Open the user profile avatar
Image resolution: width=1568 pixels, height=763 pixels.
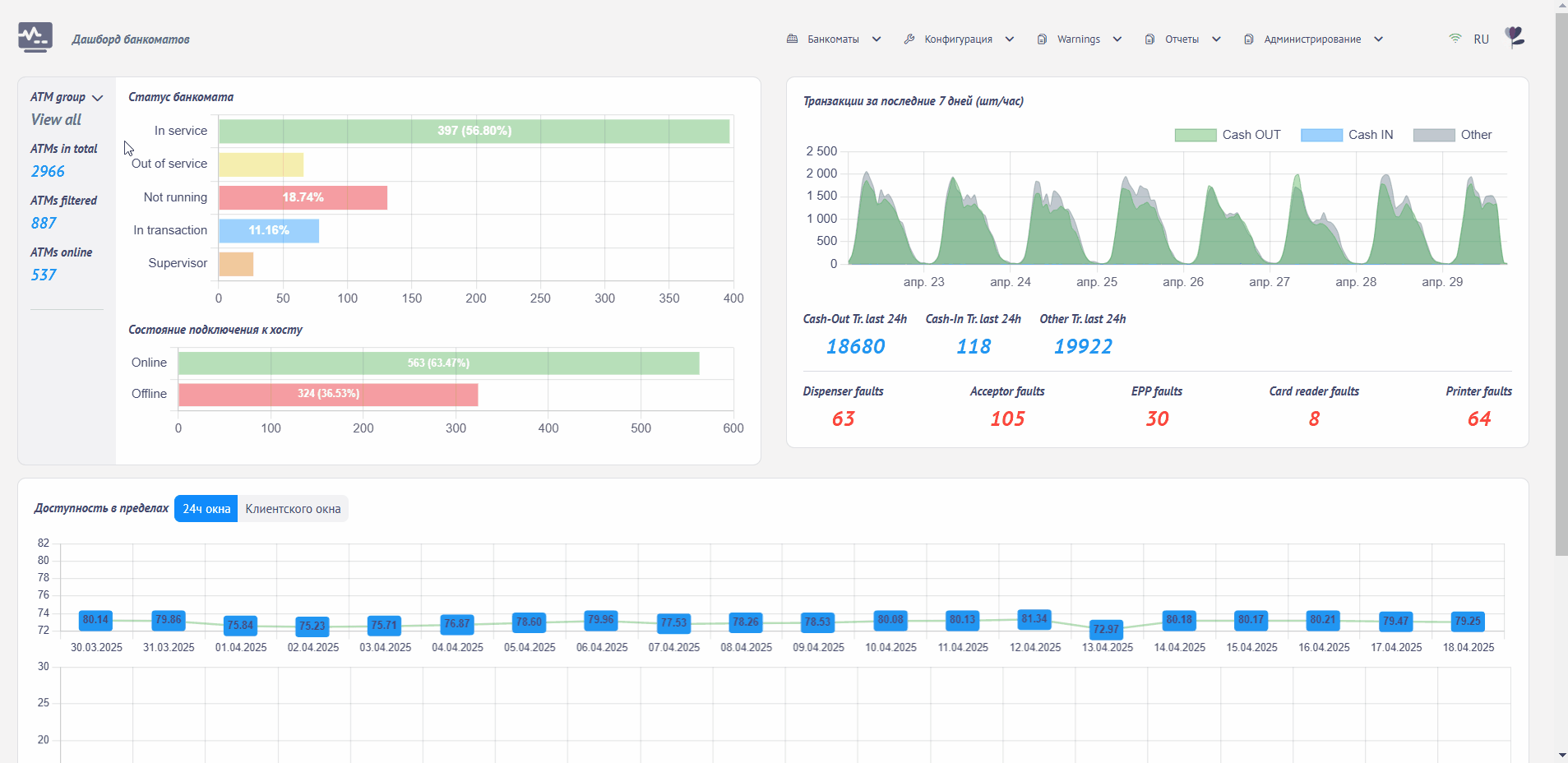1515,37
